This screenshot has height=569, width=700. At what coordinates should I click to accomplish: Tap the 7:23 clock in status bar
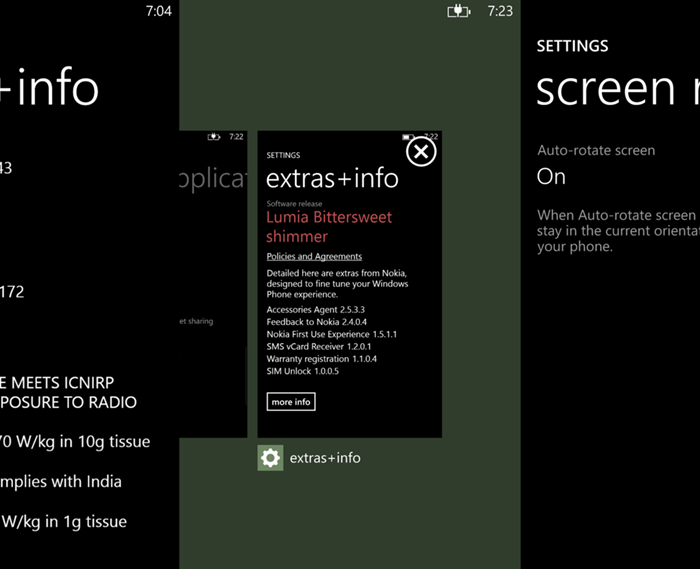click(x=499, y=11)
